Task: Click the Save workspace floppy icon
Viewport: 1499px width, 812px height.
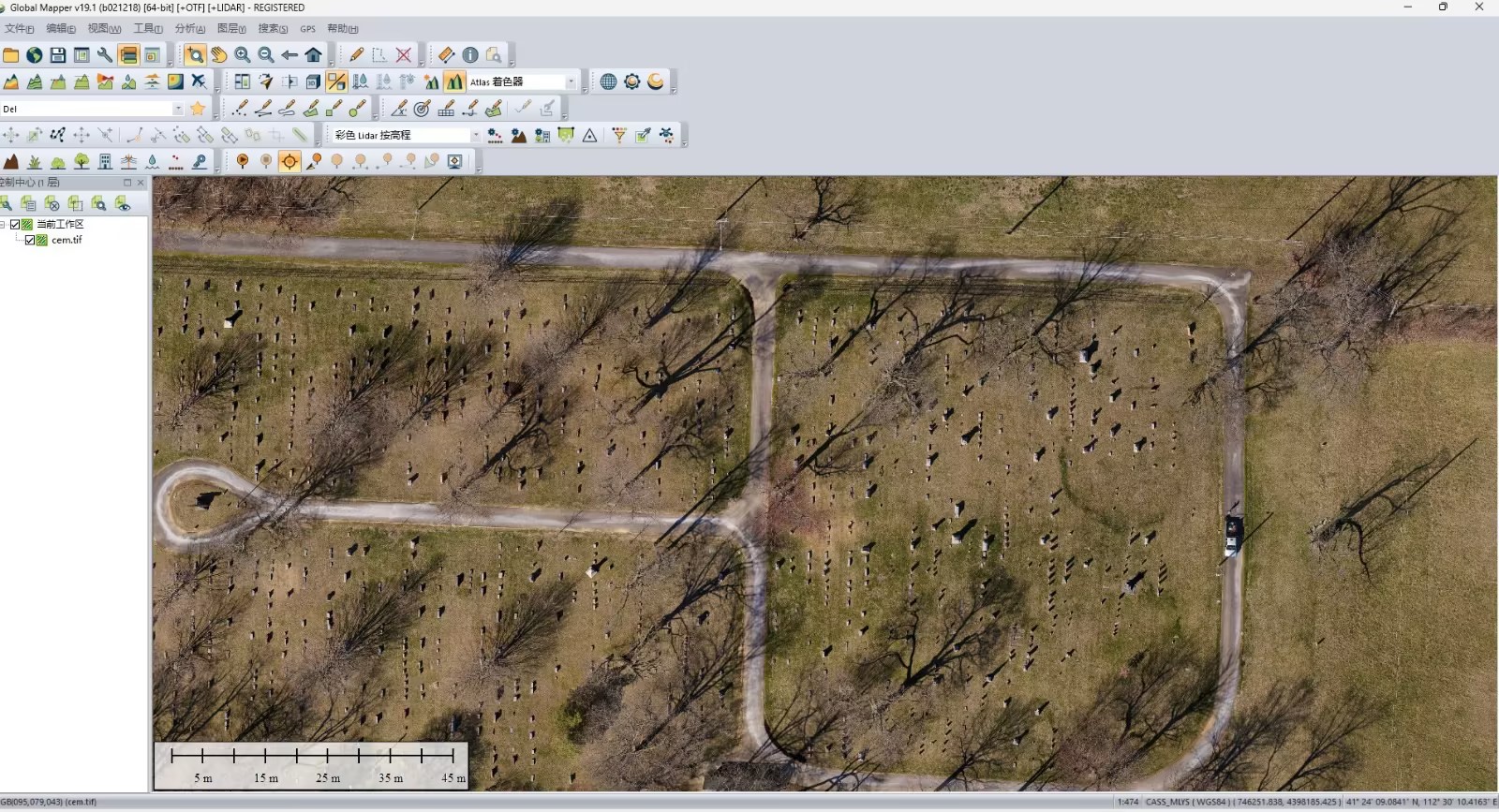Action: tap(58, 55)
